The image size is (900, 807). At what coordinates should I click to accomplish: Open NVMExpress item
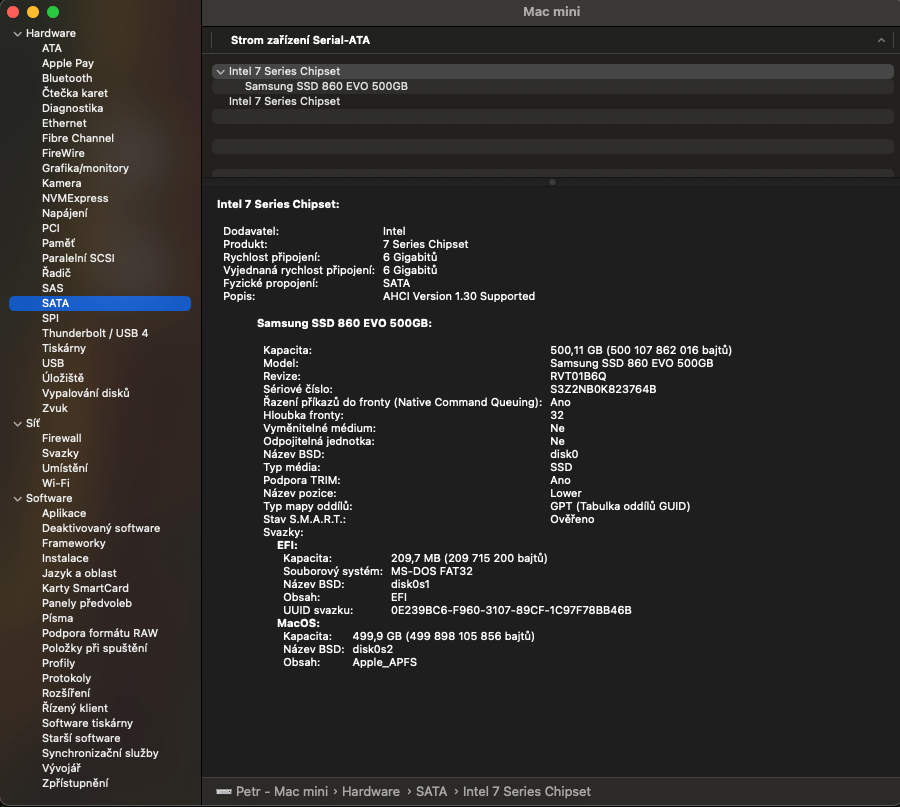coord(75,198)
